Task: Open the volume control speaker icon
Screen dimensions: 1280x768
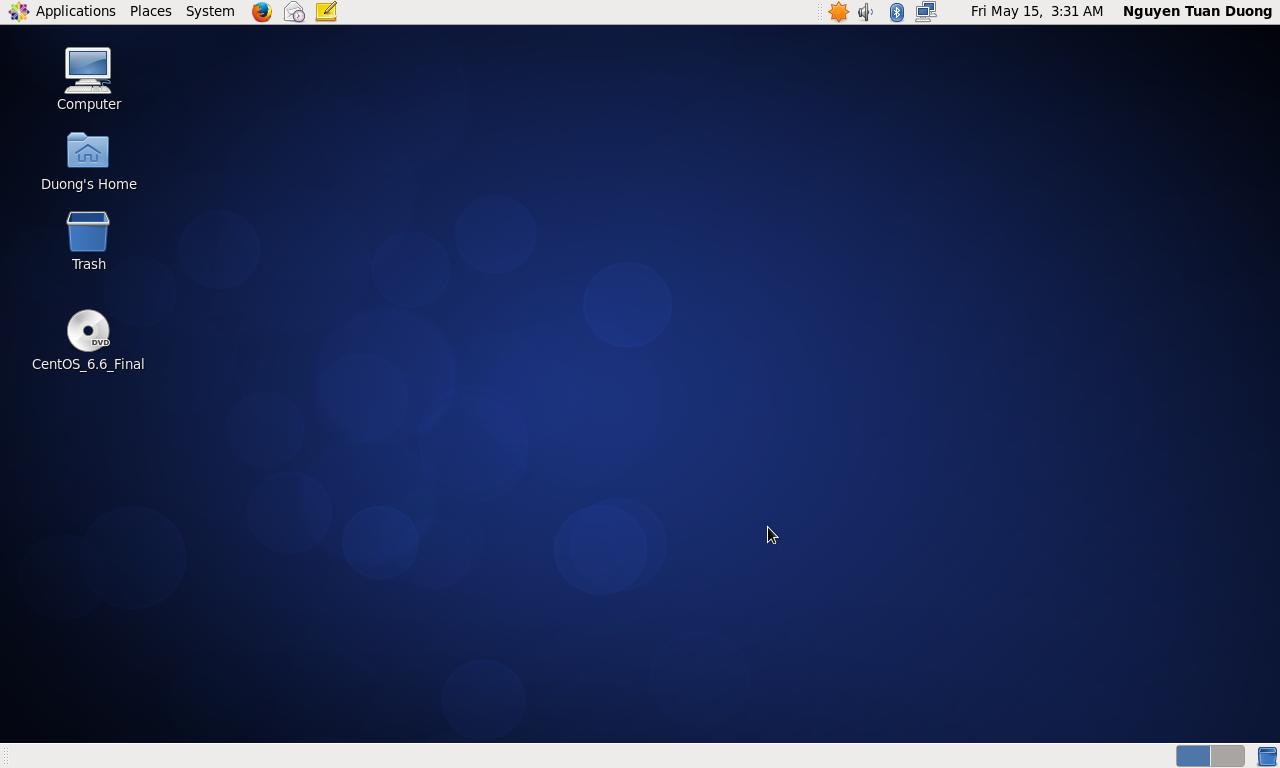Action: coord(867,12)
